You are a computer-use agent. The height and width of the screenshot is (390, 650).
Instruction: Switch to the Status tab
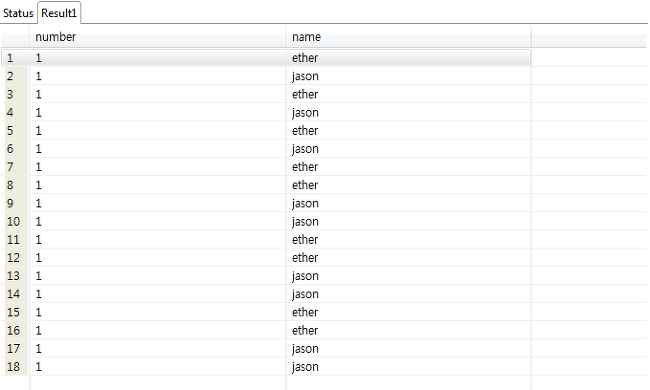point(18,13)
